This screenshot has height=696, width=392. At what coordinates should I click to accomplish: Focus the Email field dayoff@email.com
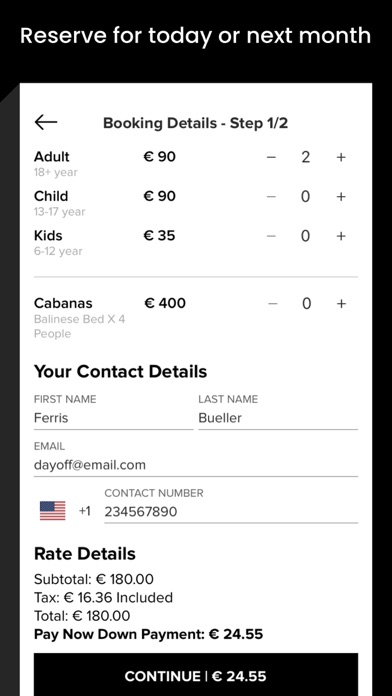[x=196, y=465]
